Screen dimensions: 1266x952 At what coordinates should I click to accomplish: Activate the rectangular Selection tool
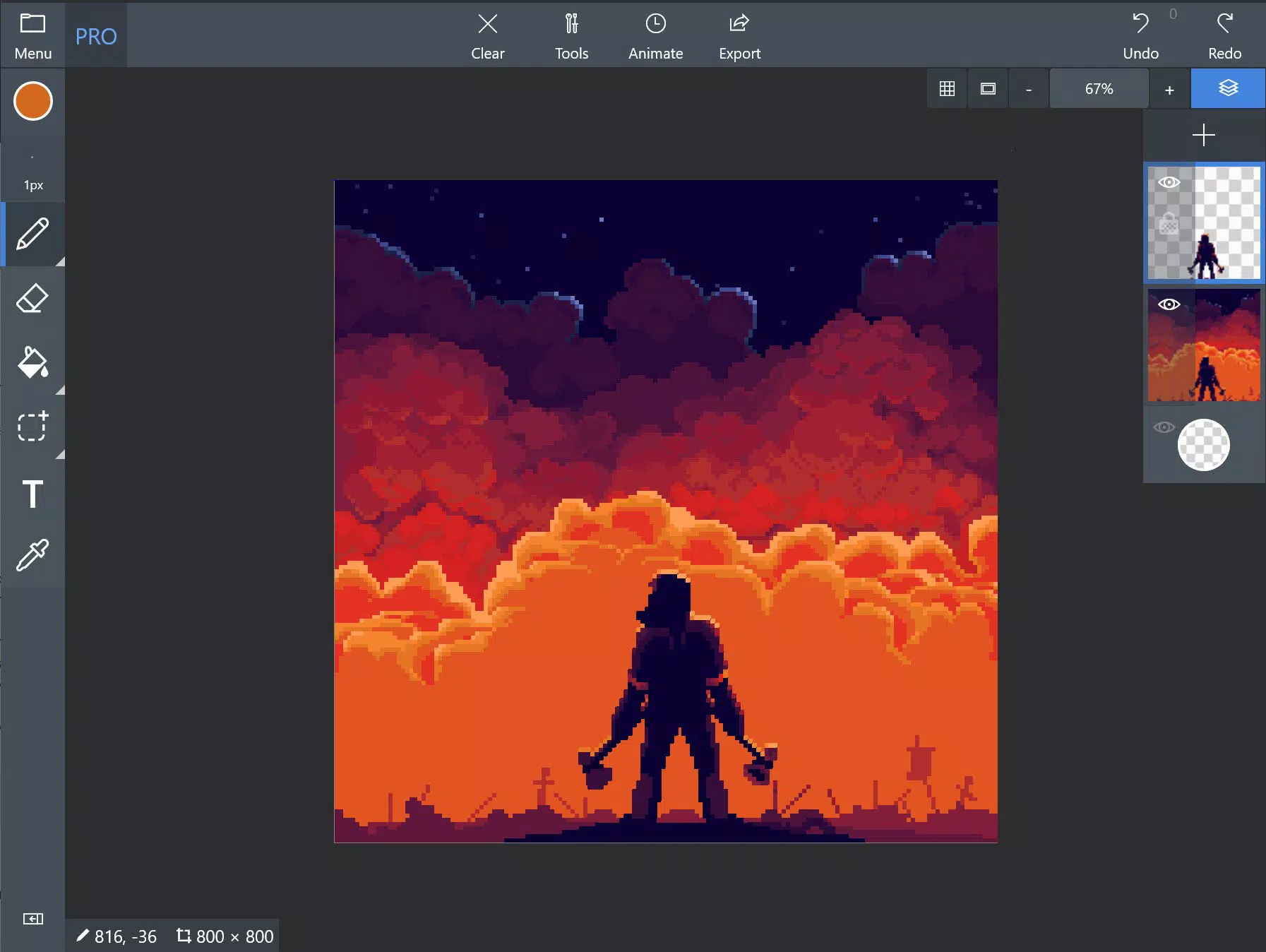click(x=32, y=427)
